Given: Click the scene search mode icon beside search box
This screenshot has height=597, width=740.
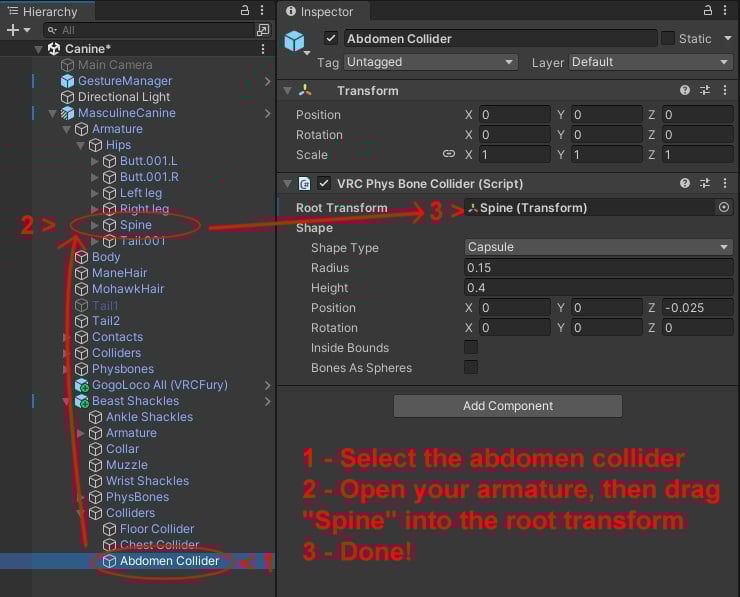Looking at the screenshot, I should tap(262, 30).
